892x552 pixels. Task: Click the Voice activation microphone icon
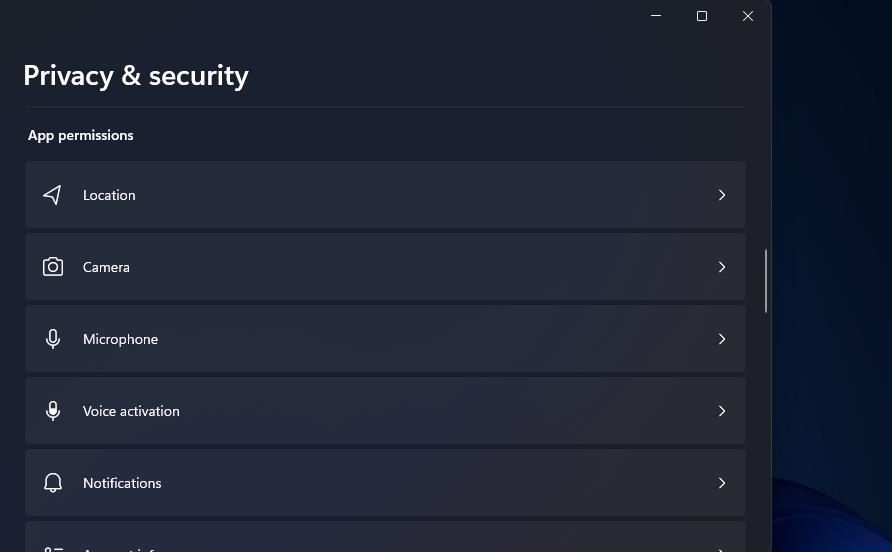(53, 411)
